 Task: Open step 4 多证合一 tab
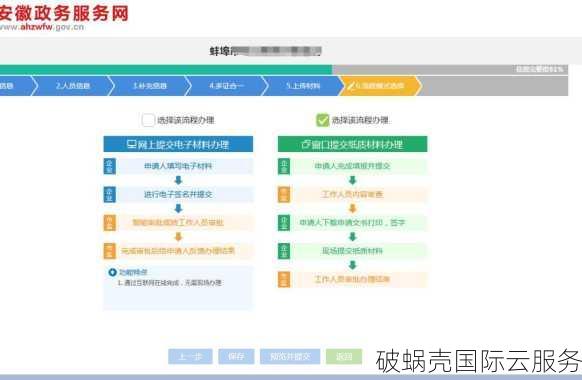click(226, 86)
